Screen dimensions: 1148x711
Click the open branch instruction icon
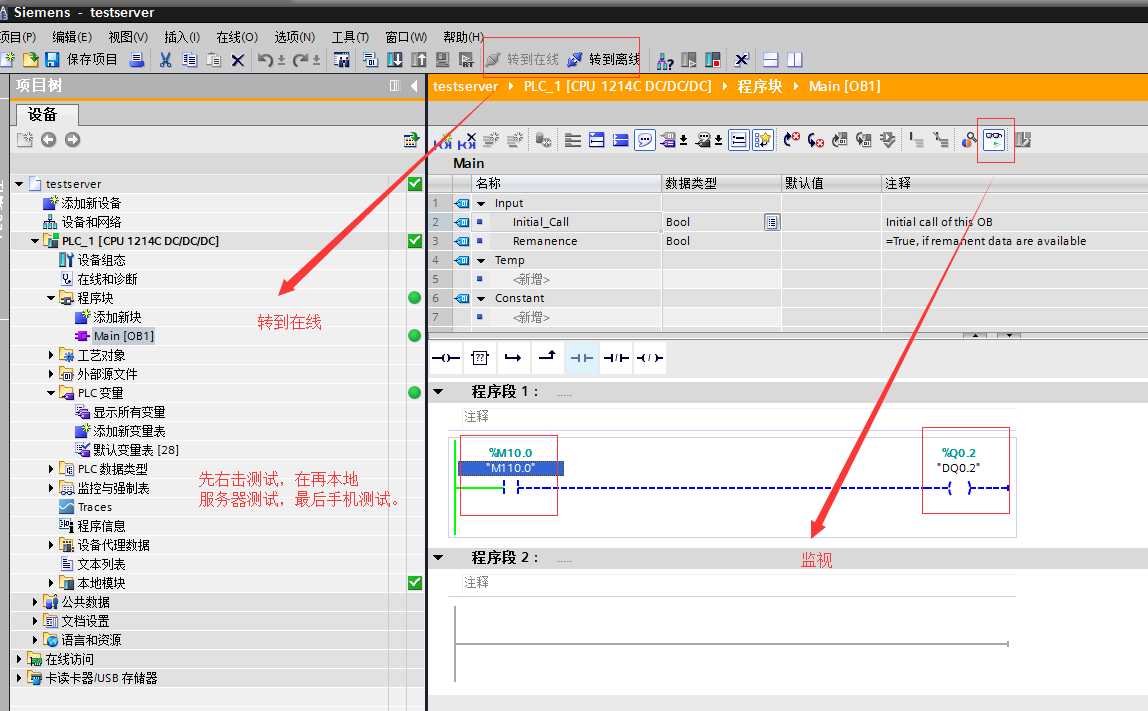(x=513, y=357)
